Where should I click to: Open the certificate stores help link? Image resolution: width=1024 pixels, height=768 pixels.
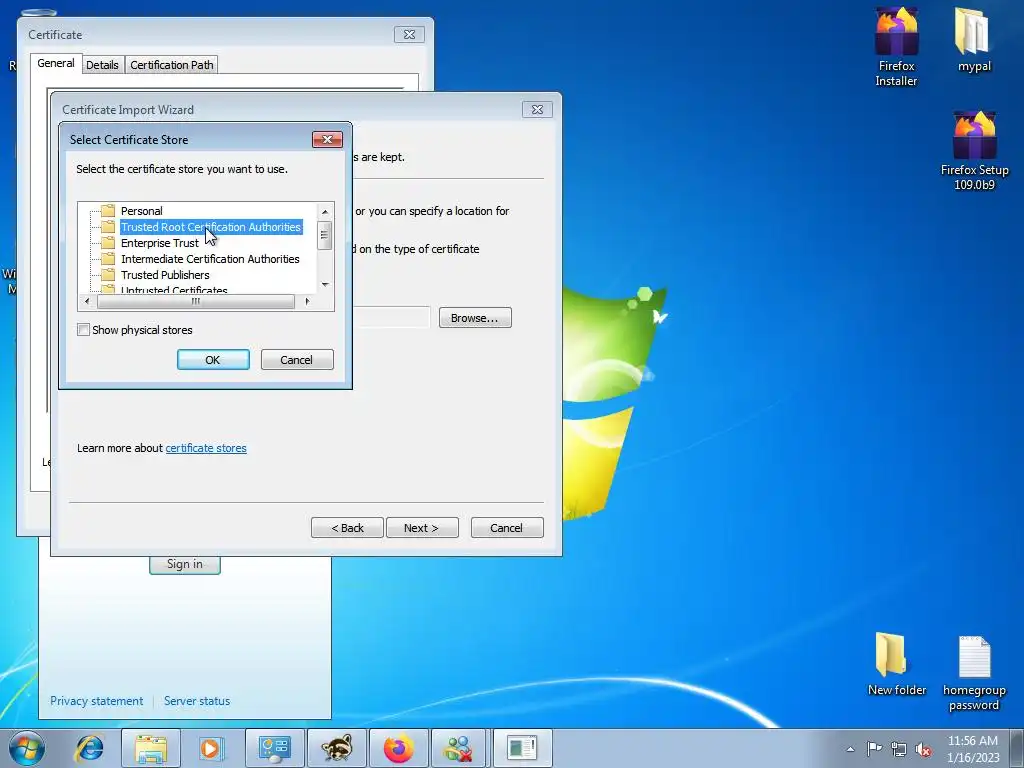206,448
